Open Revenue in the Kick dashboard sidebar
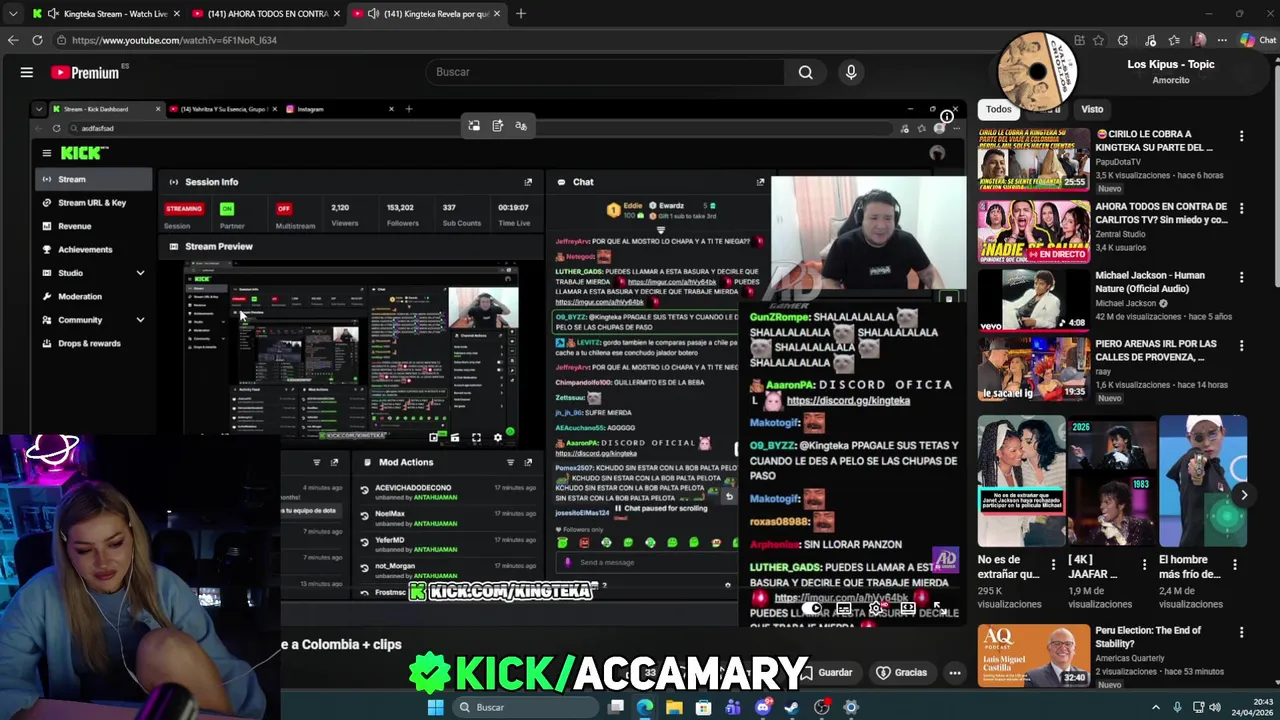 [74, 226]
